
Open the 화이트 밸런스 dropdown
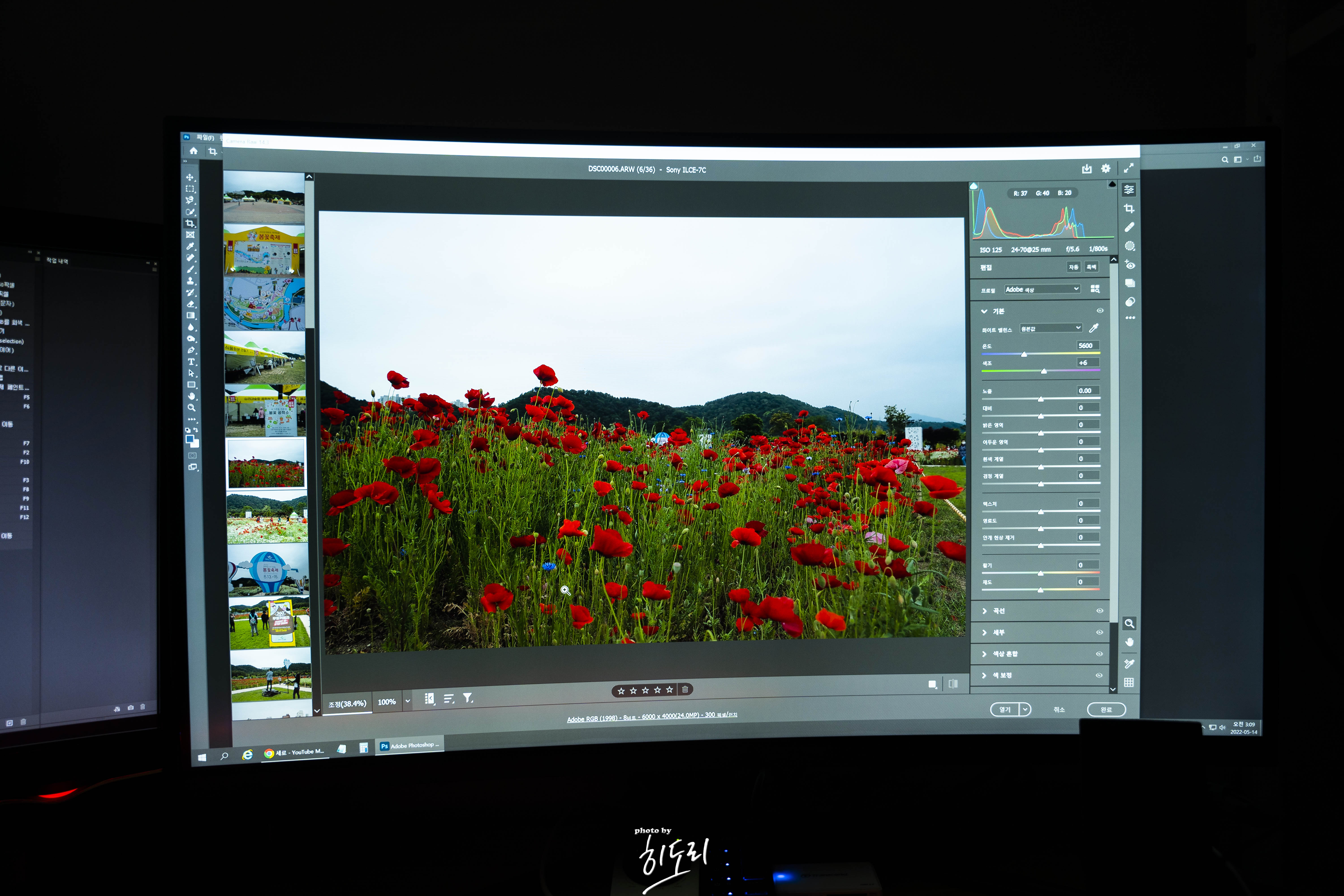(1051, 328)
